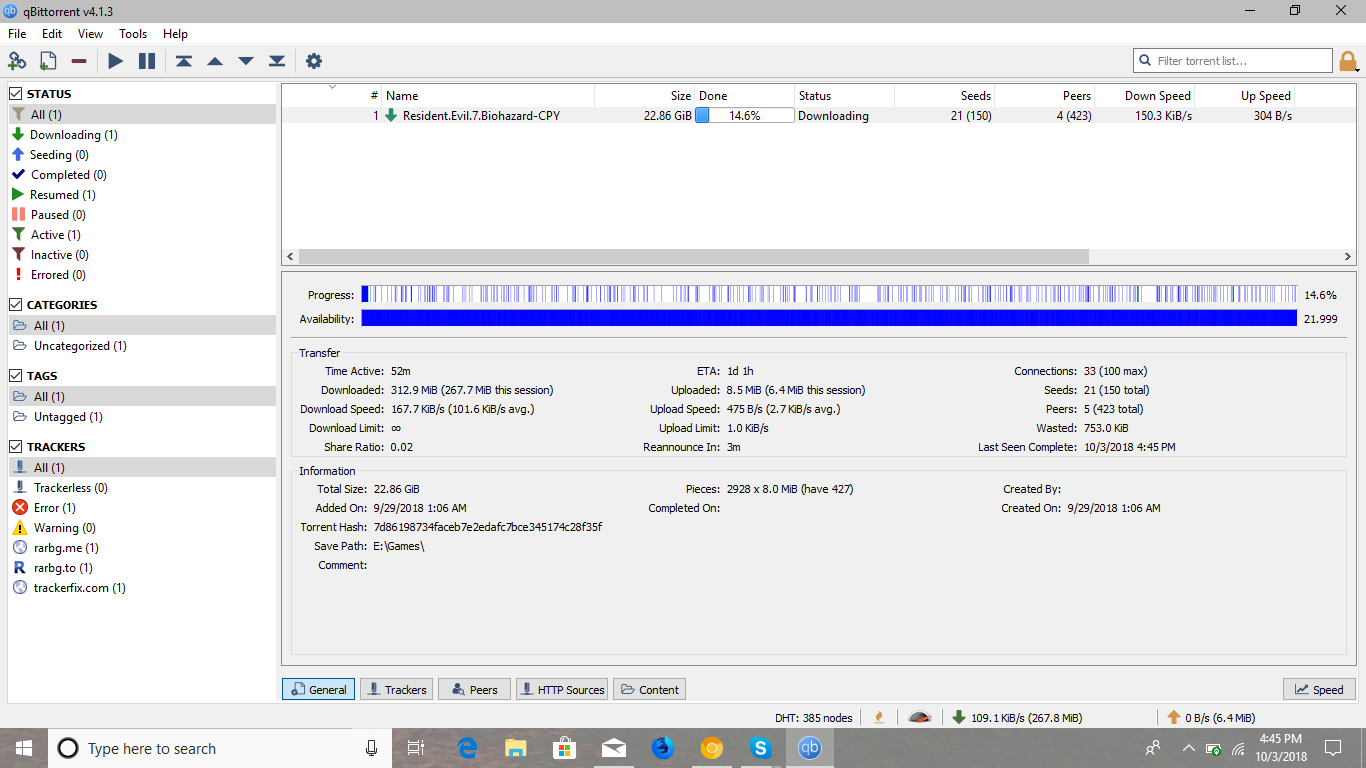Select rarbg.me (1) tracker
This screenshot has width=1366, height=768.
pyautogui.click(x=142, y=548)
